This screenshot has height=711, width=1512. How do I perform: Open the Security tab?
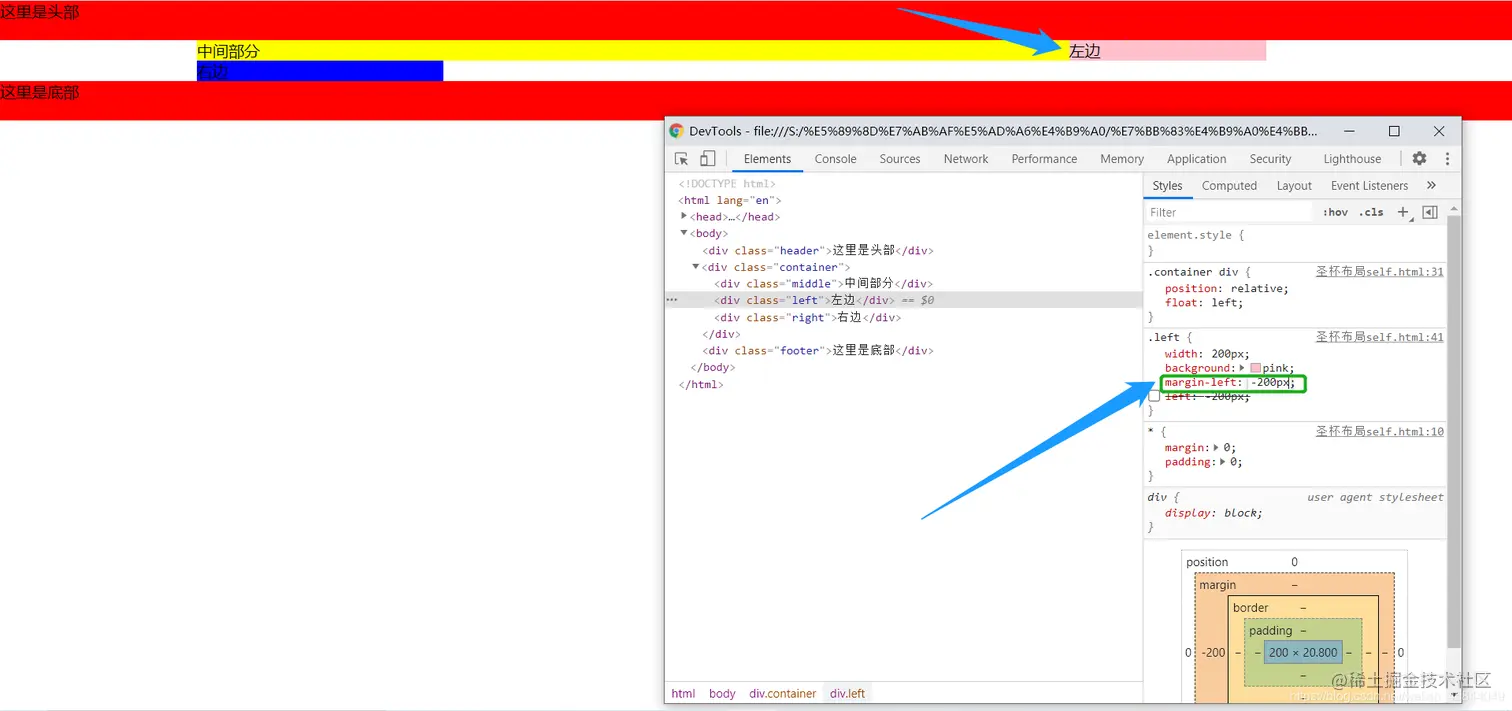coord(1270,159)
